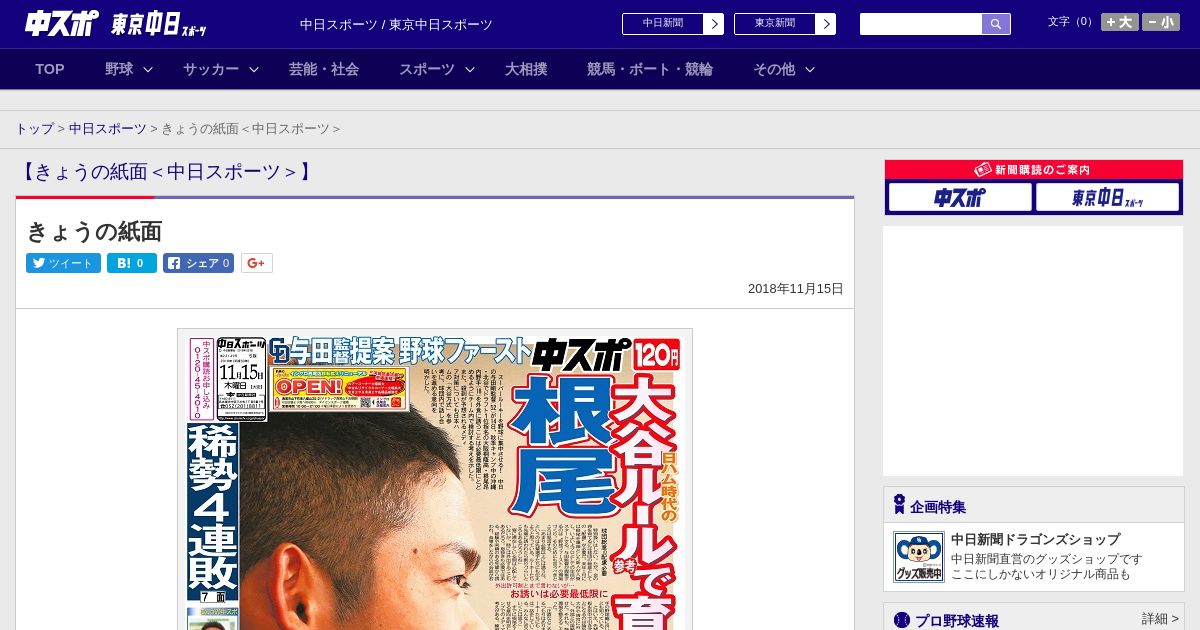Go to TOP in navigation bar
This screenshot has width=1200, height=630.
(x=50, y=69)
